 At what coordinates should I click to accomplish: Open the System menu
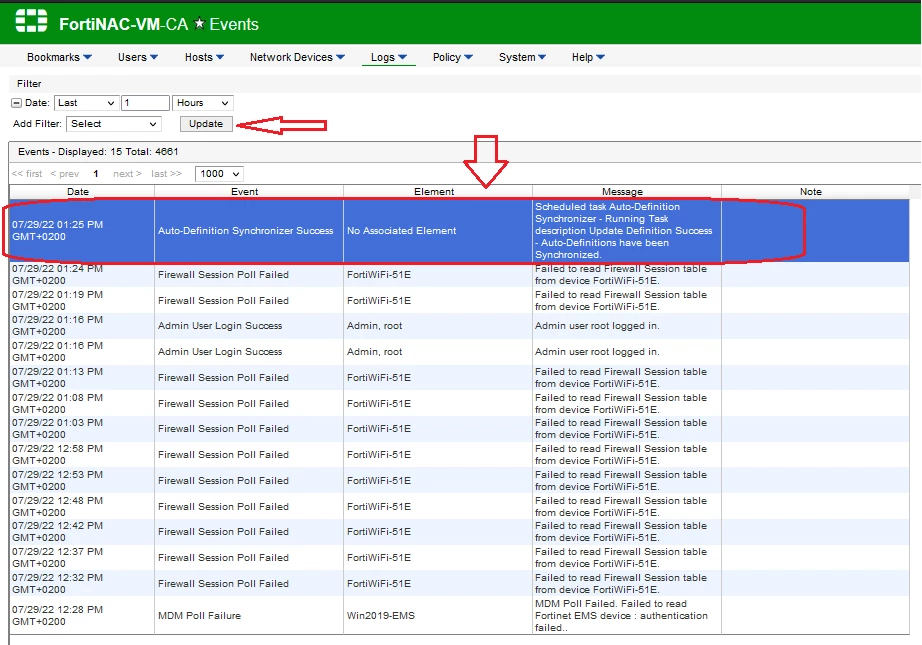[522, 57]
